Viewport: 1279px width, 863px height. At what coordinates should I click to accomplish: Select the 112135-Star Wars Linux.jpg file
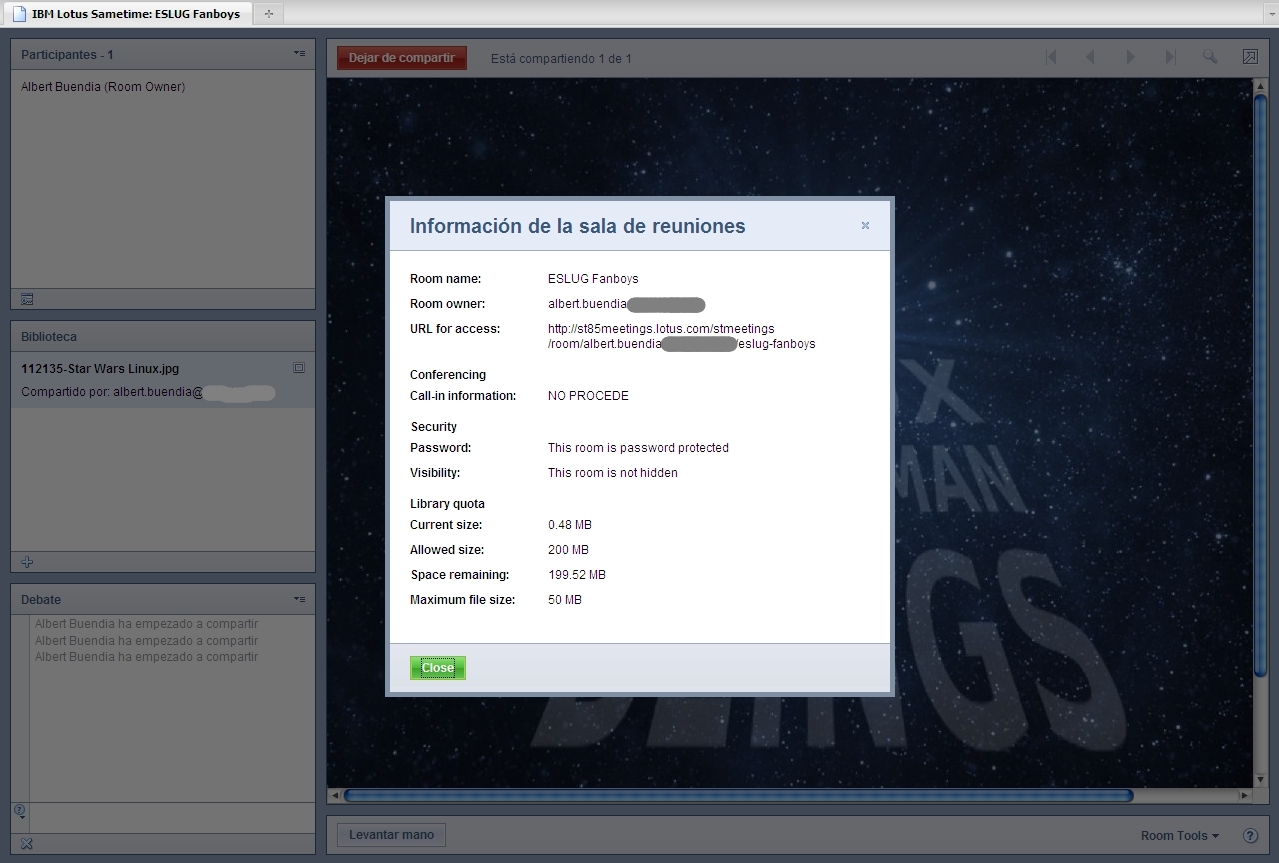100,369
